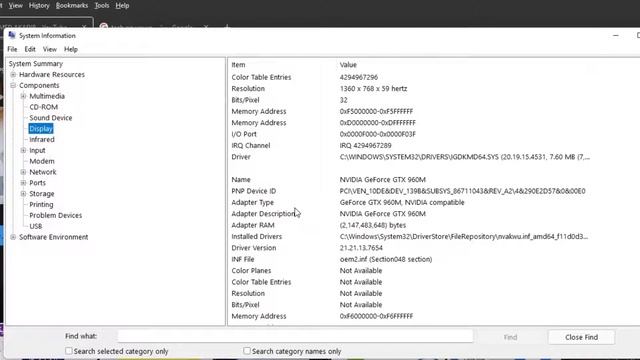Image resolution: width=640 pixels, height=360 pixels.
Task: Click the Item column header
Action: pos(238,65)
